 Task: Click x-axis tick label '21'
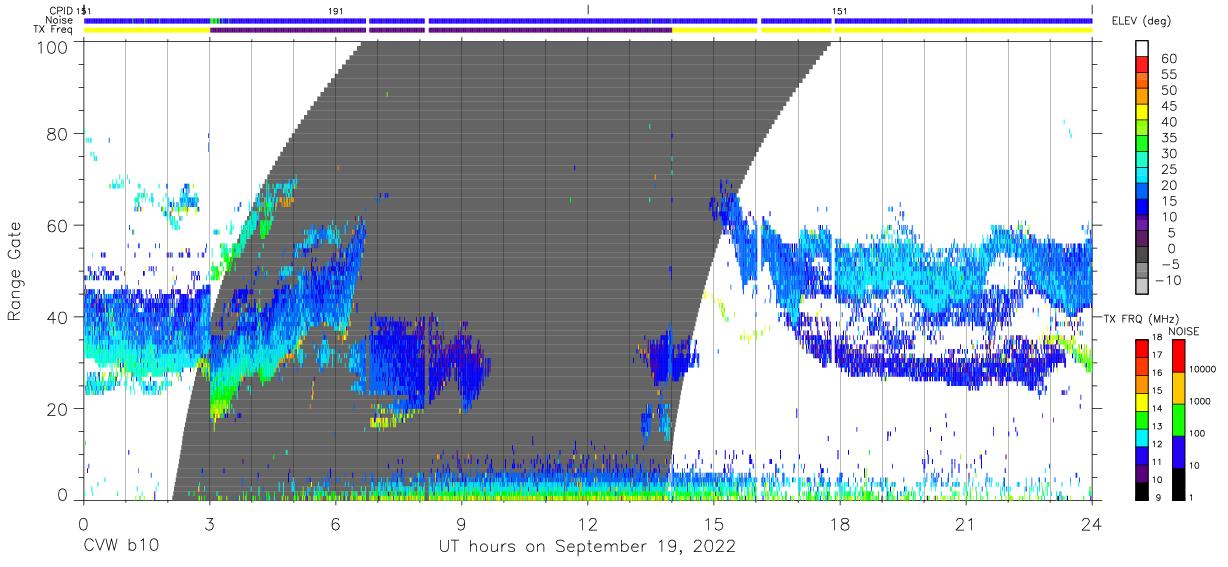pyautogui.click(x=965, y=522)
